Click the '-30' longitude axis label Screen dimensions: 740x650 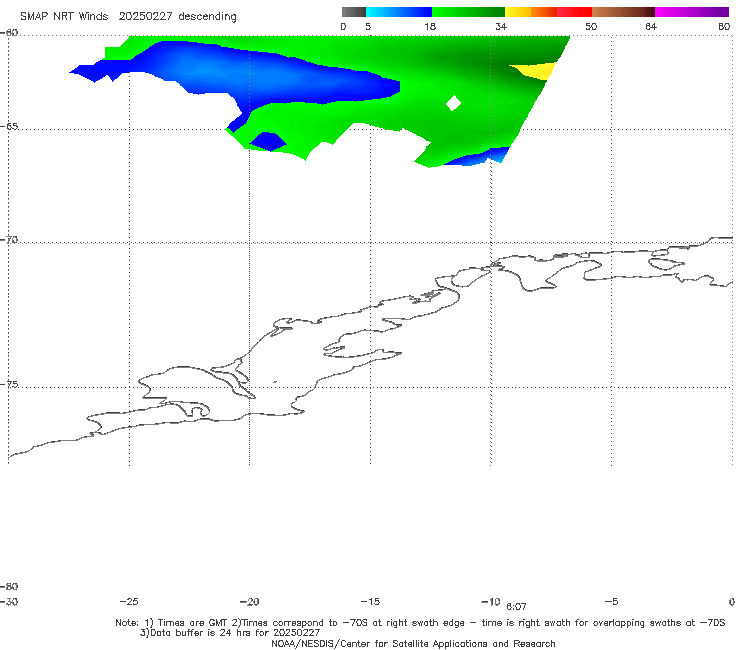9,601
